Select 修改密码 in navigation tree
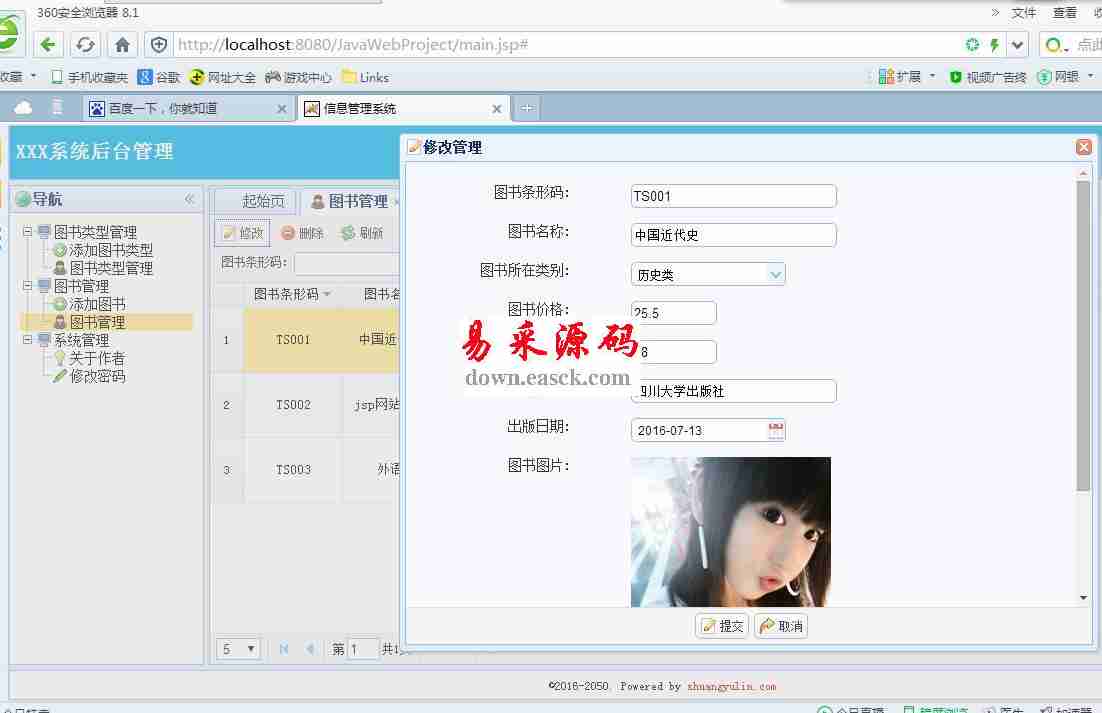 [x=97, y=376]
